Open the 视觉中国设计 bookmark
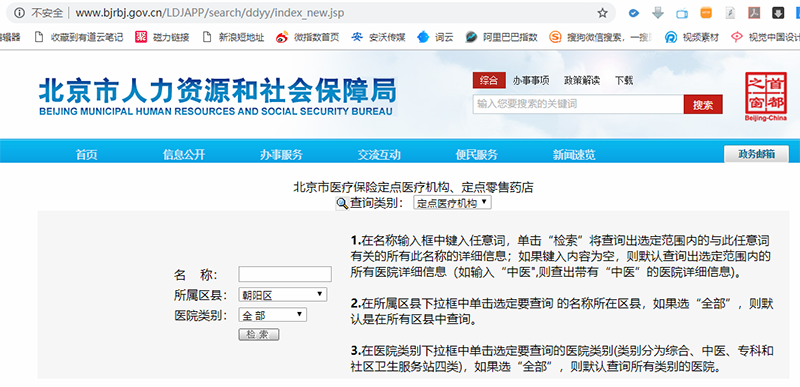Screen dimensions: 800x387 pyautogui.click(x=764, y=37)
